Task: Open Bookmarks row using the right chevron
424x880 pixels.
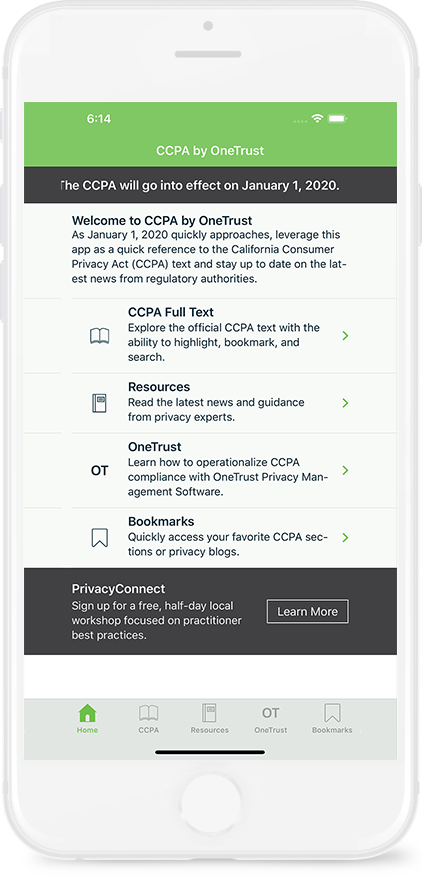Action: (x=345, y=538)
